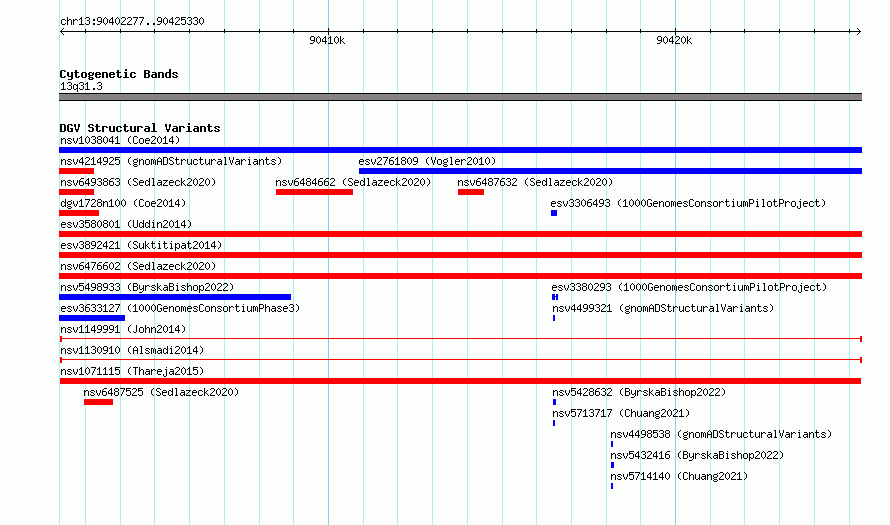Image resolution: width=890 pixels, height=525 pixels.
Task: Open nsv6493863 (Sedlazeck2020) label
Action: pyautogui.click(x=138, y=182)
